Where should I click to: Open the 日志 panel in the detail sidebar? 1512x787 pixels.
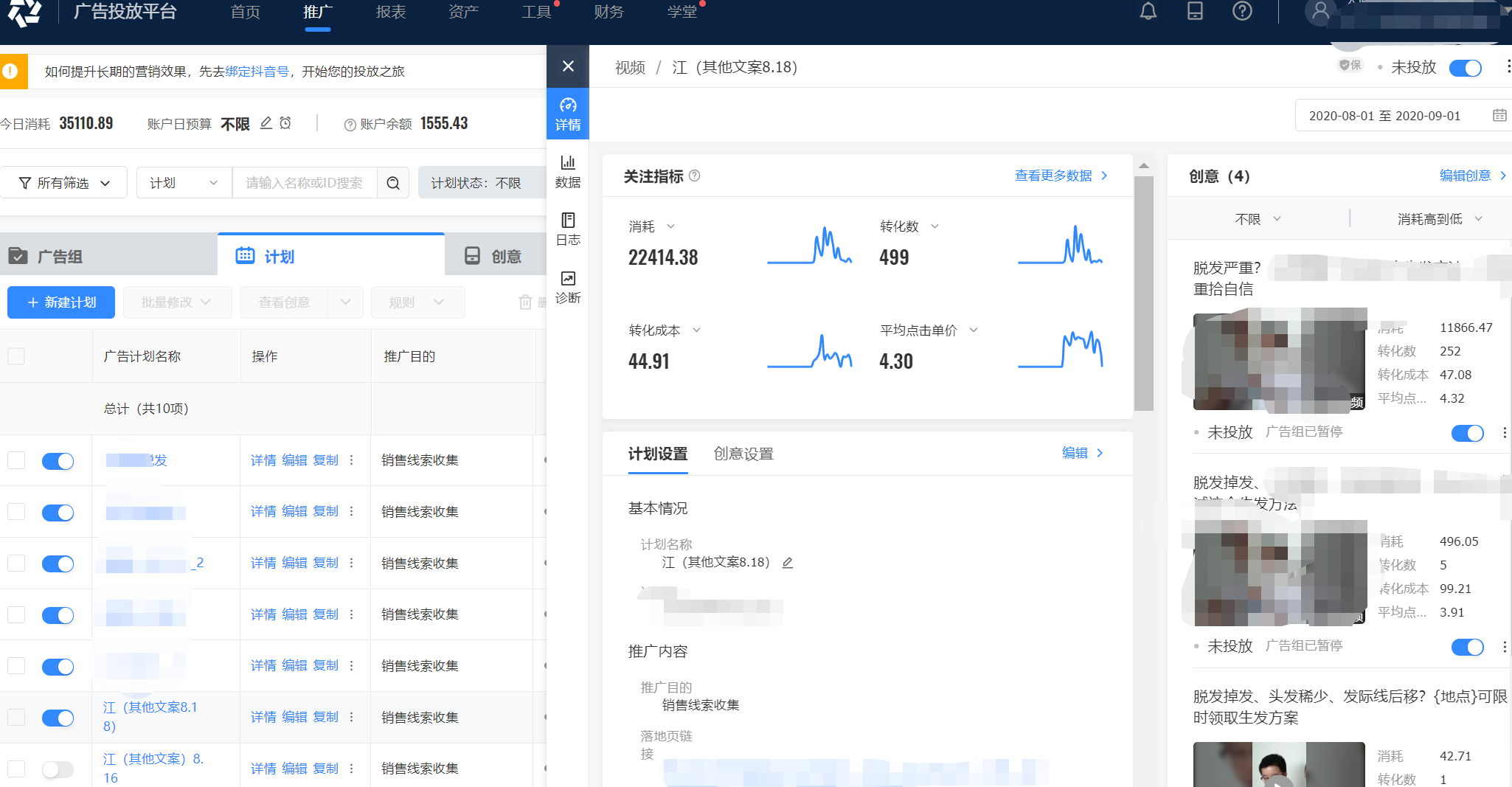pyautogui.click(x=568, y=227)
